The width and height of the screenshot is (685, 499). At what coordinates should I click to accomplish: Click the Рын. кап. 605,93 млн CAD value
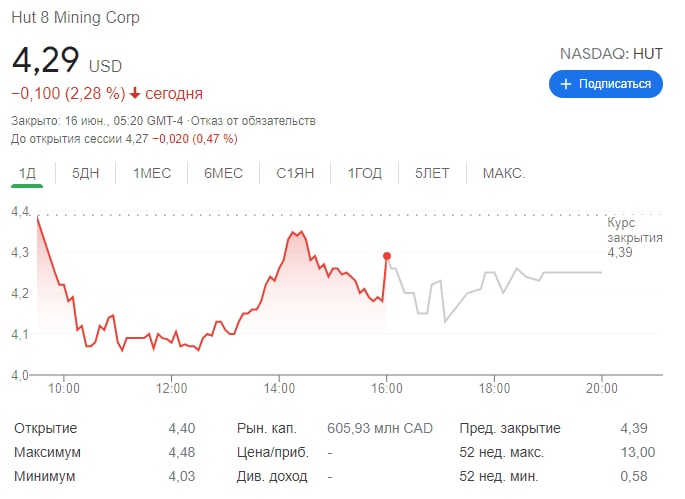(x=380, y=428)
